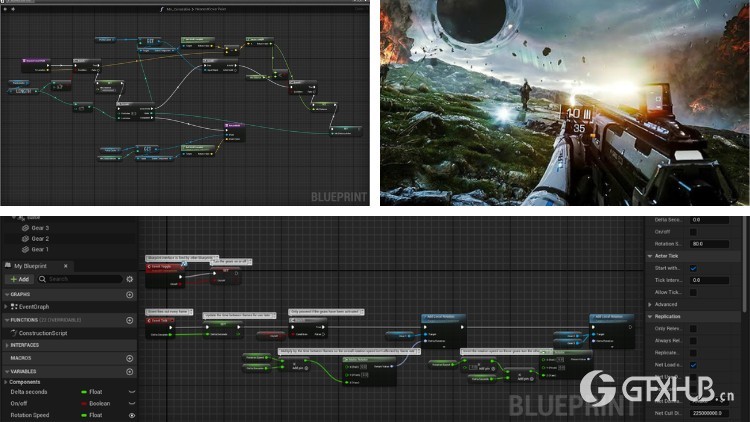Select the Delta seconds variable row
Image resolution: width=750 pixels, height=422 pixels.
[69, 392]
